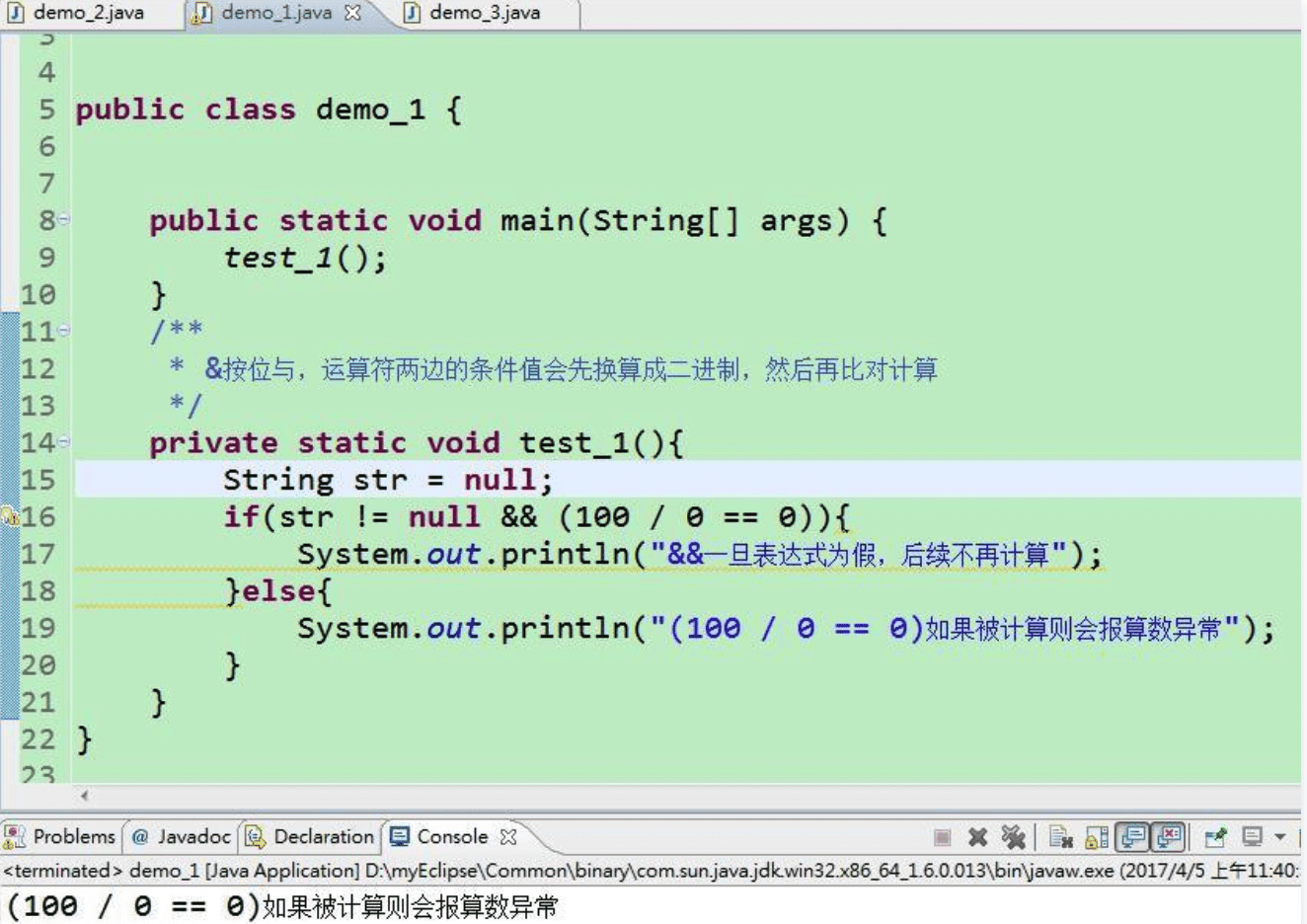1307x924 pixels.
Task: Click the Terminate button in Console toolbar
Action: pyautogui.click(x=942, y=837)
